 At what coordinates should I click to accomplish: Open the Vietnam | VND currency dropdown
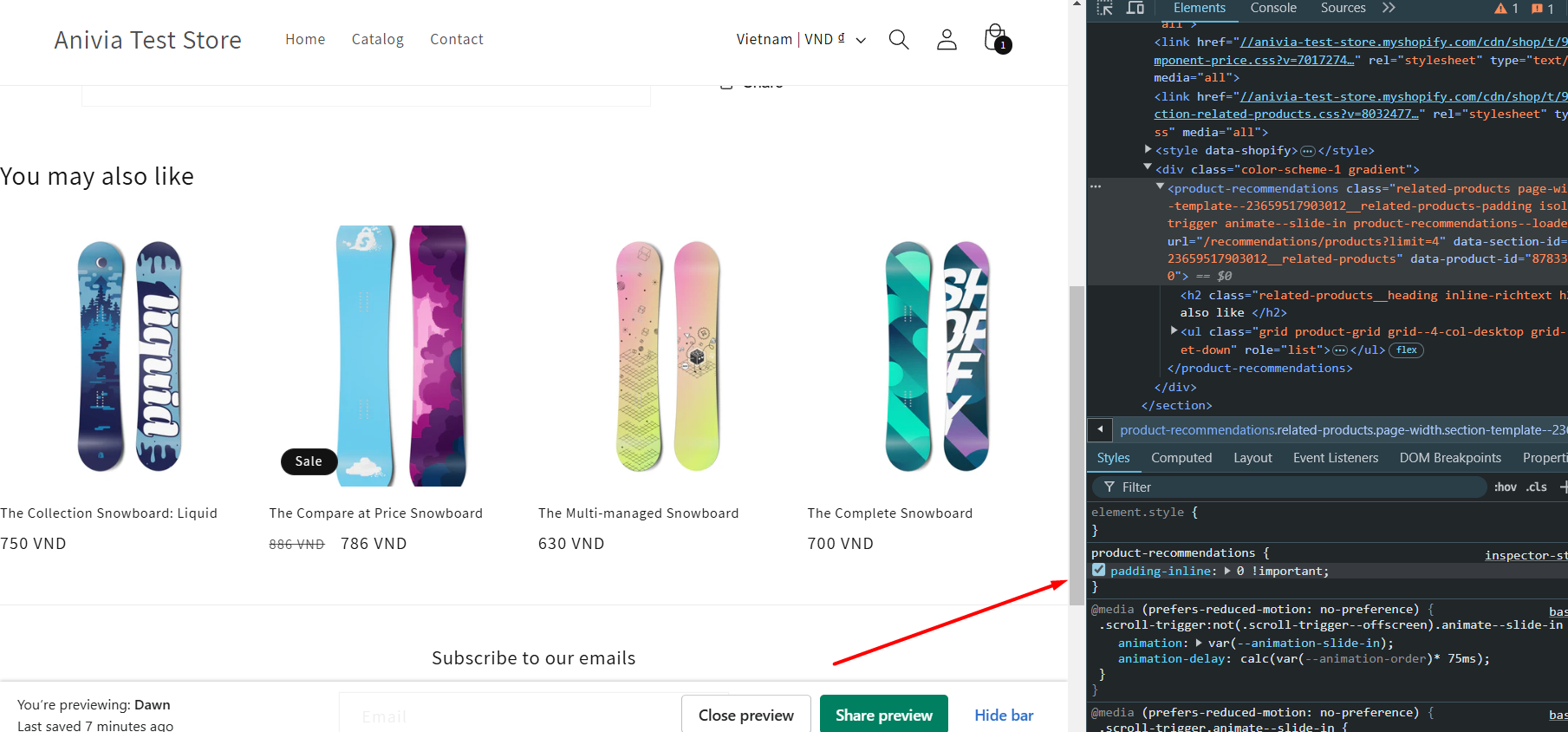tap(801, 40)
